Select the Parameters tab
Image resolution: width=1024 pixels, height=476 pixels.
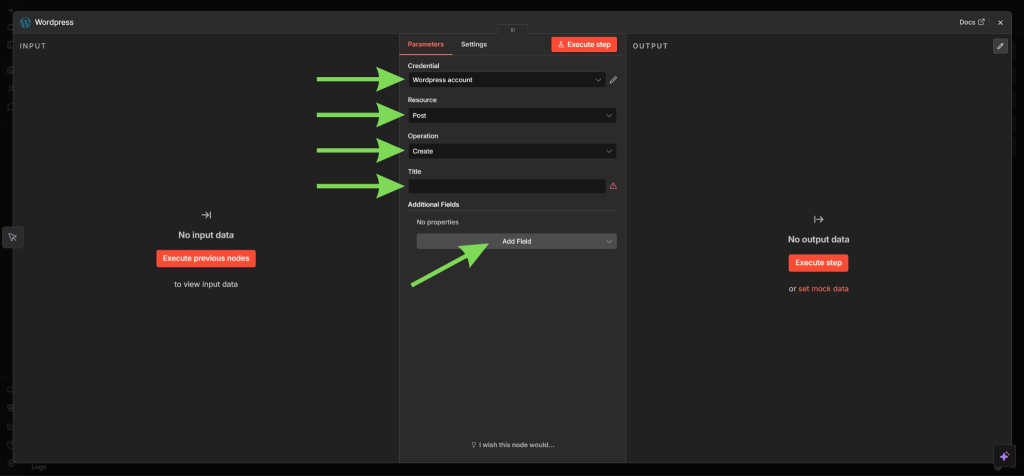click(x=426, y=45)
